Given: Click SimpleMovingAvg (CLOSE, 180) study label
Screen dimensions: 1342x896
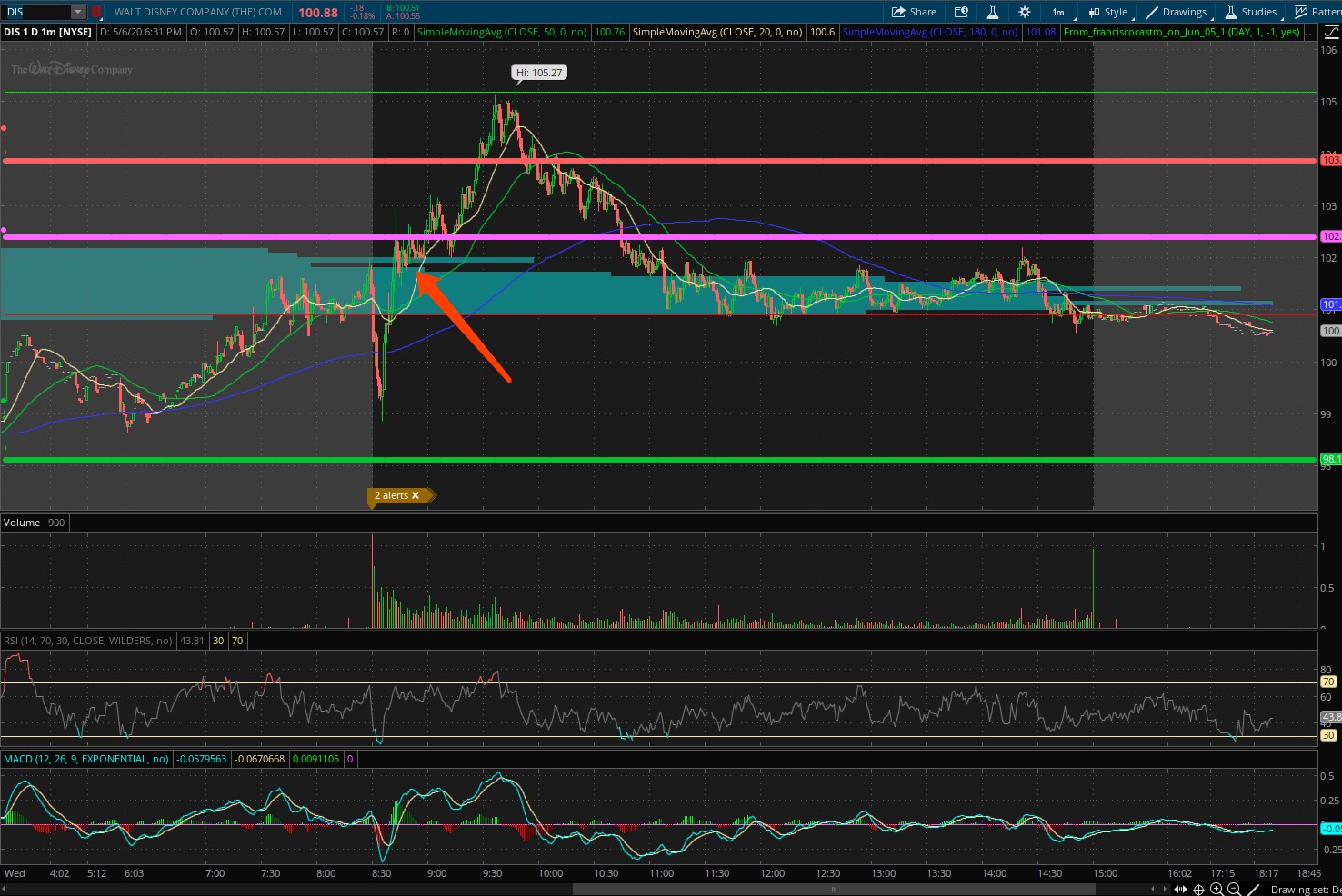Looking at the screenshot, I should [x=930, y=32].
